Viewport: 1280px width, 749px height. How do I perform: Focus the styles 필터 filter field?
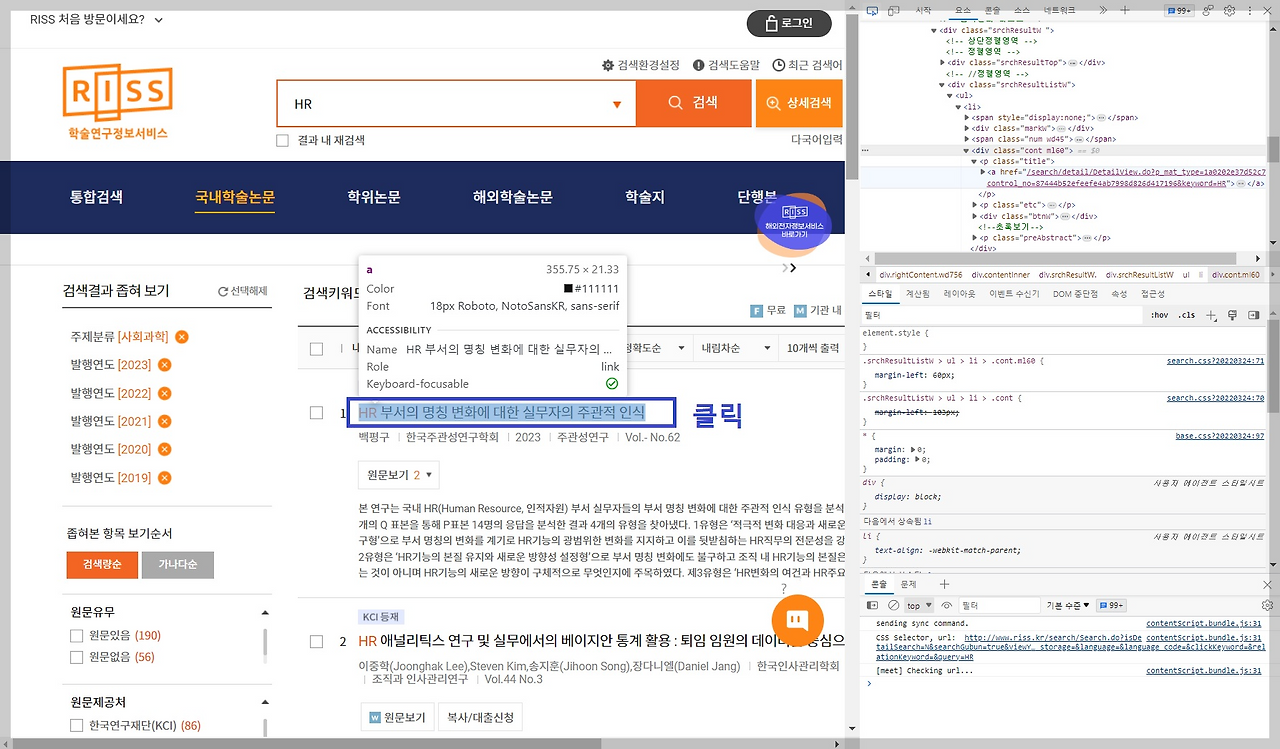pyautogui.click(x=1000, y=315)
